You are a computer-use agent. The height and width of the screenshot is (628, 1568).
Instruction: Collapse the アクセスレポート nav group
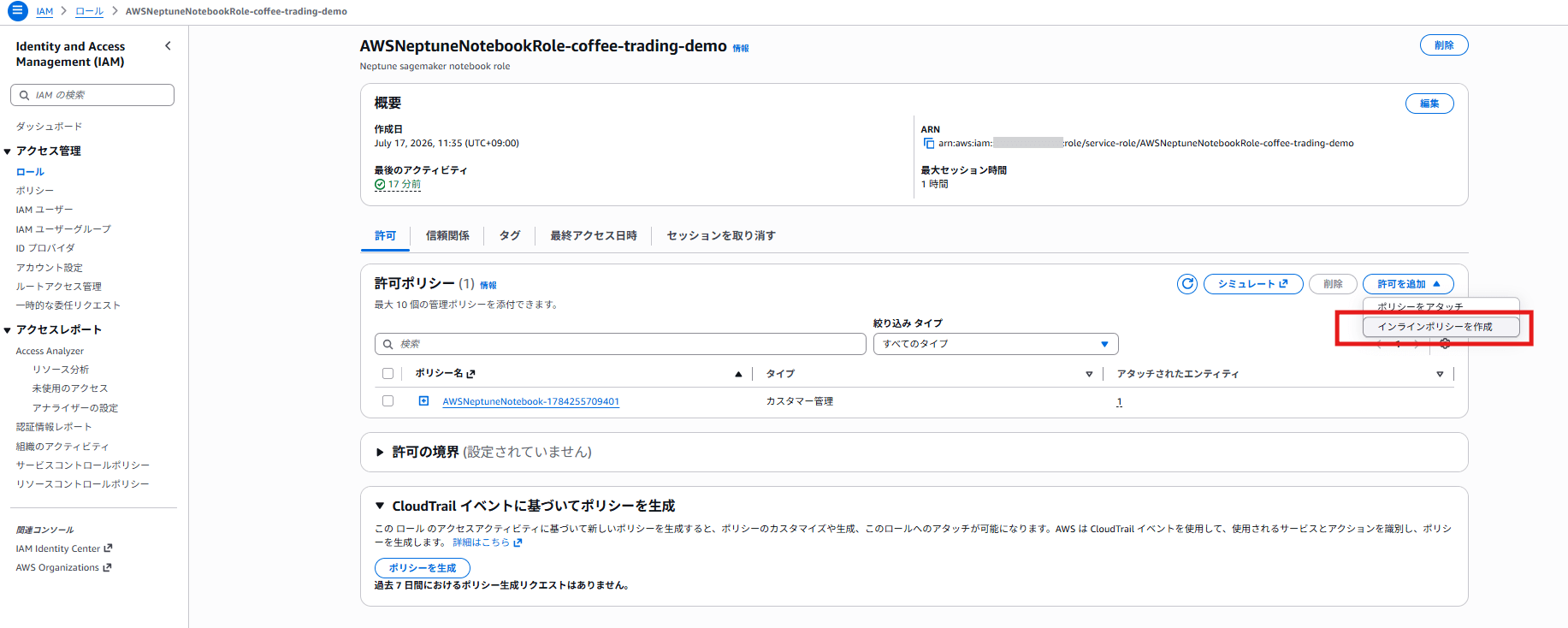(x=8, y=330)
